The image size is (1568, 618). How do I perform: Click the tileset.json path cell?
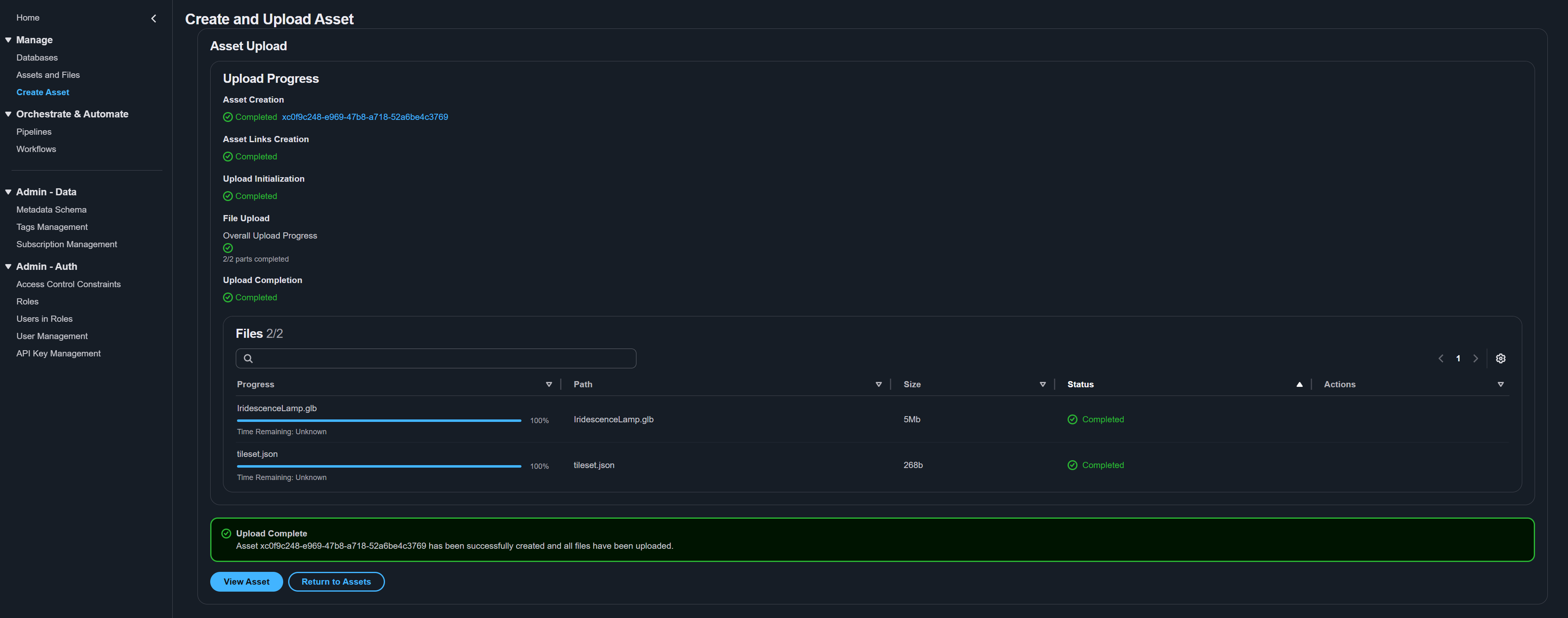594,465
